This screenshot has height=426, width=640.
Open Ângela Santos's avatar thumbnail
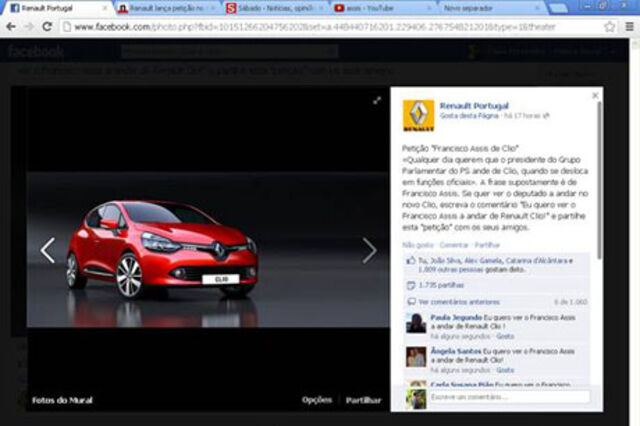(x=416, y=357)
